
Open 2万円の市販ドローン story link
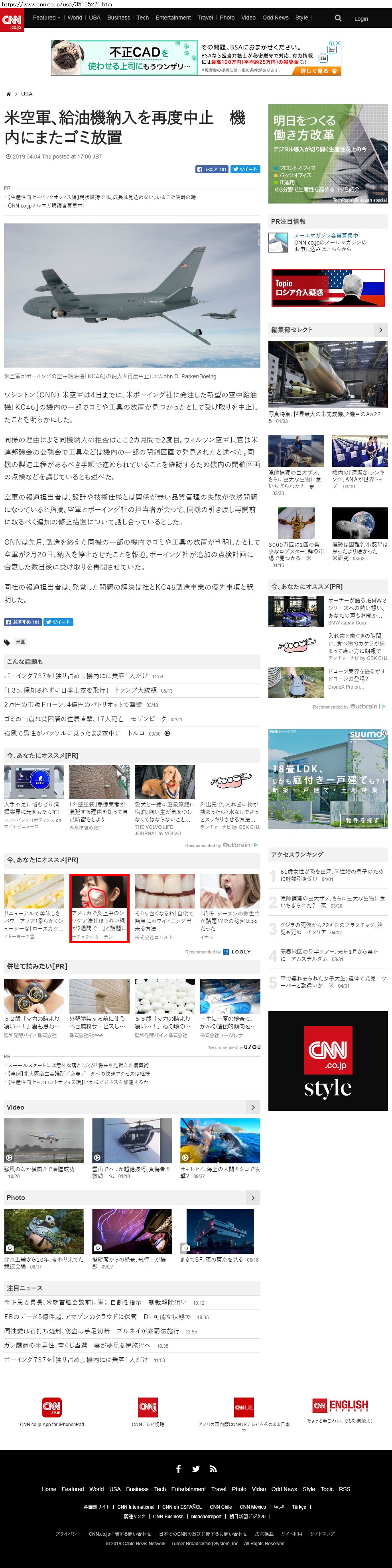(x=73, y=704)
